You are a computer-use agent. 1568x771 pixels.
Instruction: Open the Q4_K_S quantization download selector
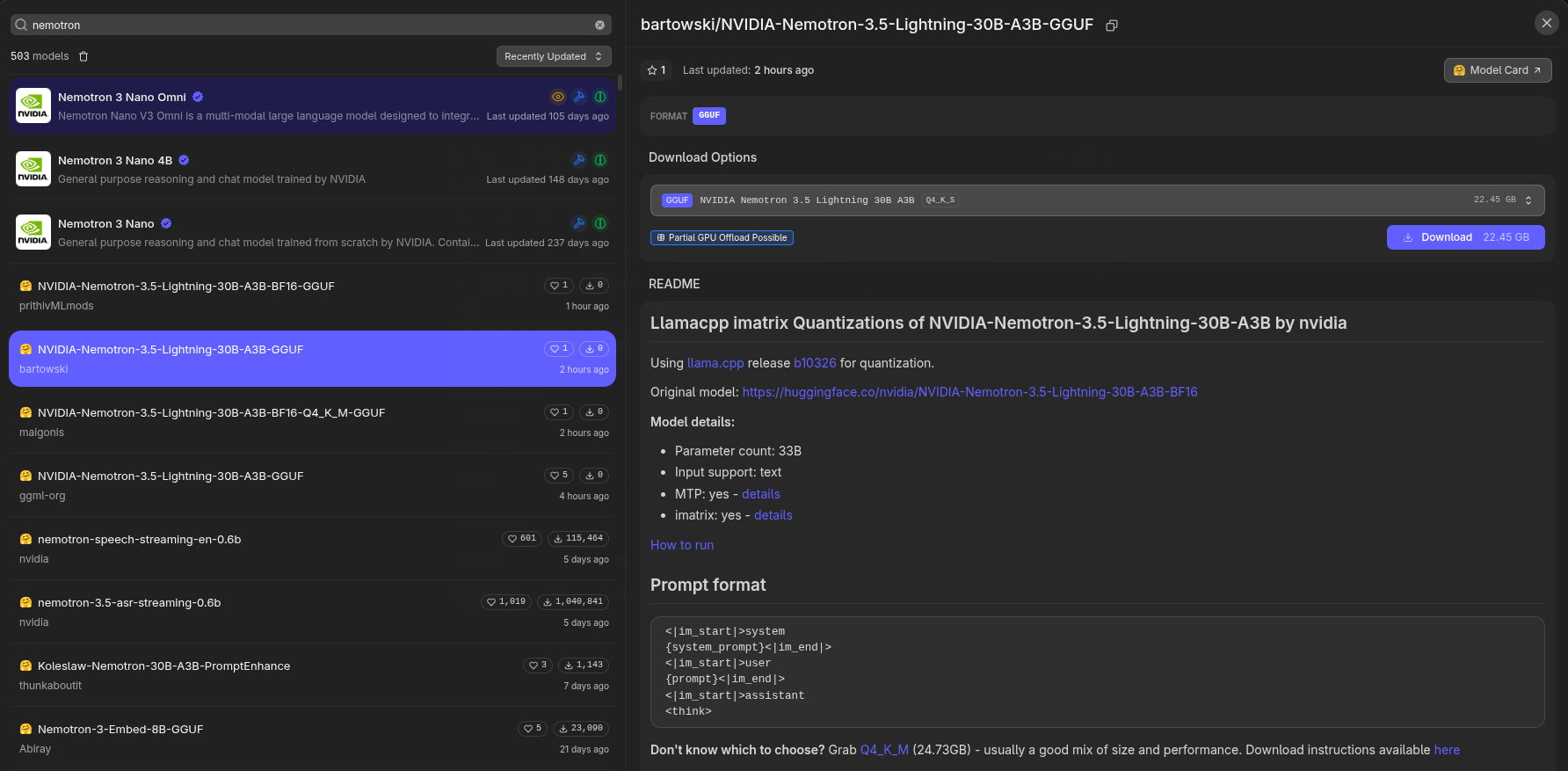coord(1097,200)
